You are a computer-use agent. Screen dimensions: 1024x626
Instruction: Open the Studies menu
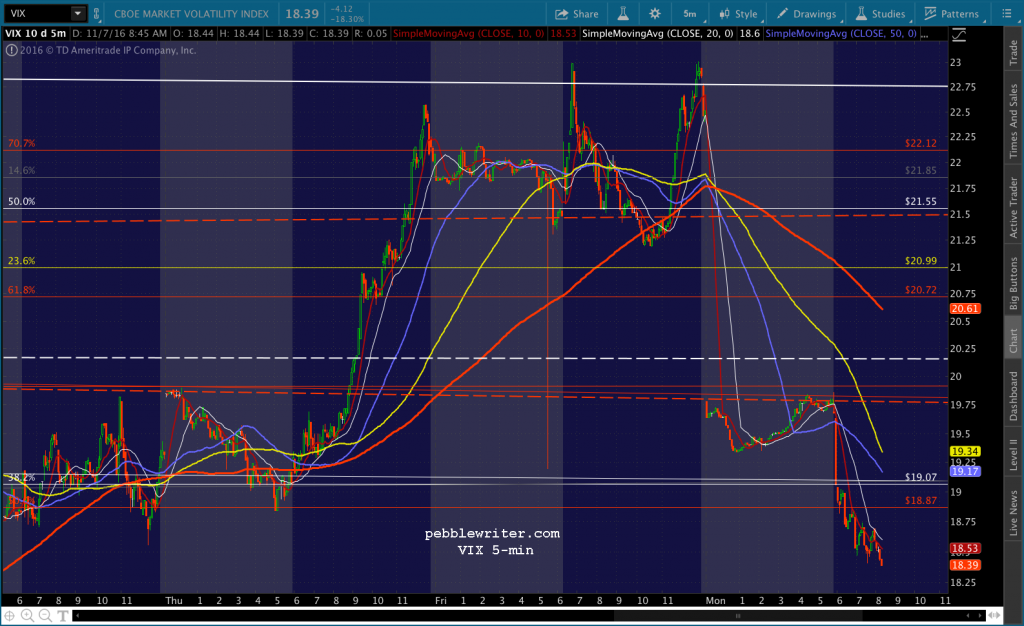tap(880, 14)
